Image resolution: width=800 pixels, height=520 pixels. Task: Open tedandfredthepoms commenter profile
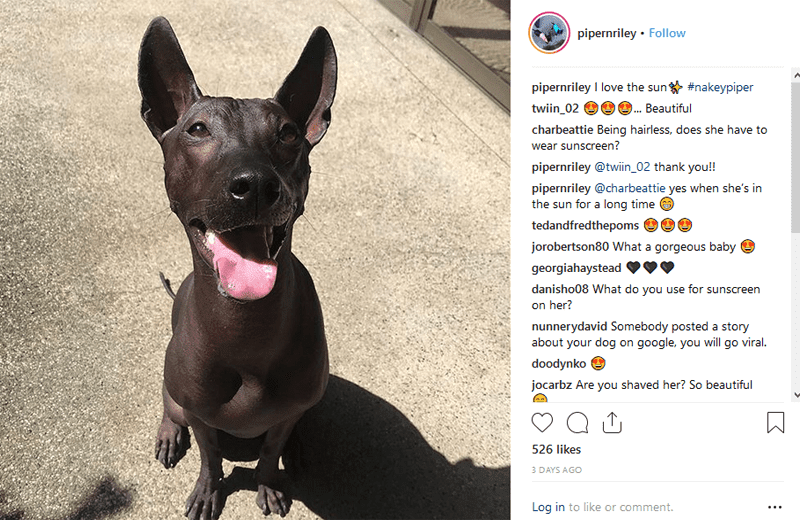pos(585,226)
